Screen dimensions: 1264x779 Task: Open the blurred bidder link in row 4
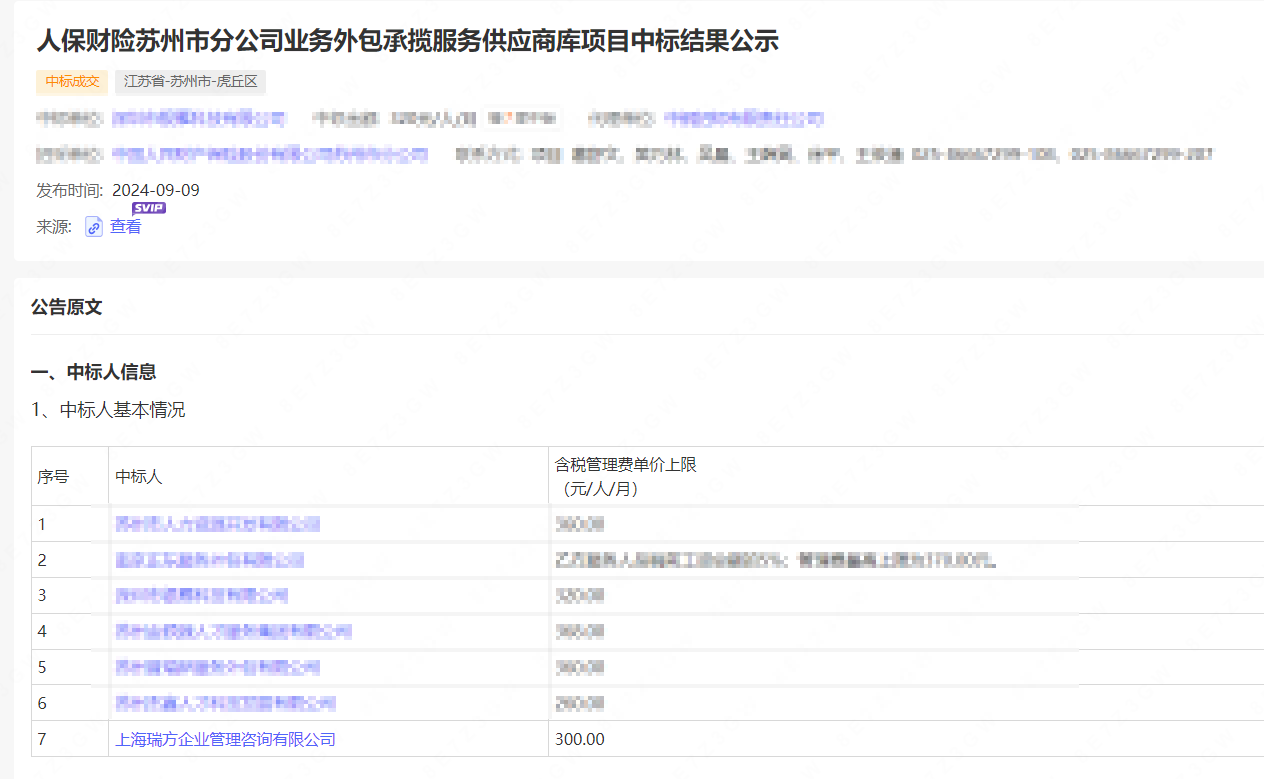click(234, 632)
